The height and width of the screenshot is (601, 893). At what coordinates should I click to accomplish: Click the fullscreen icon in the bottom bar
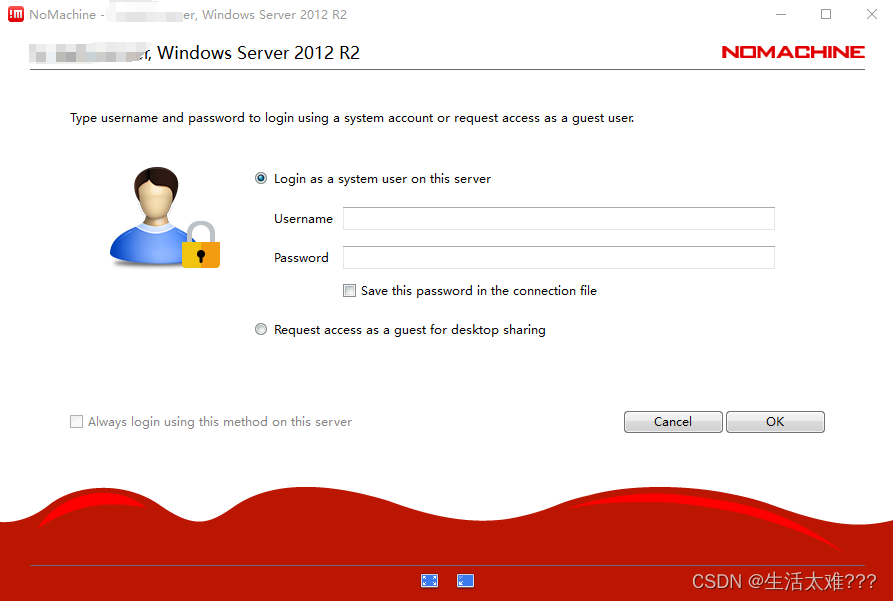tap(429, 580)
